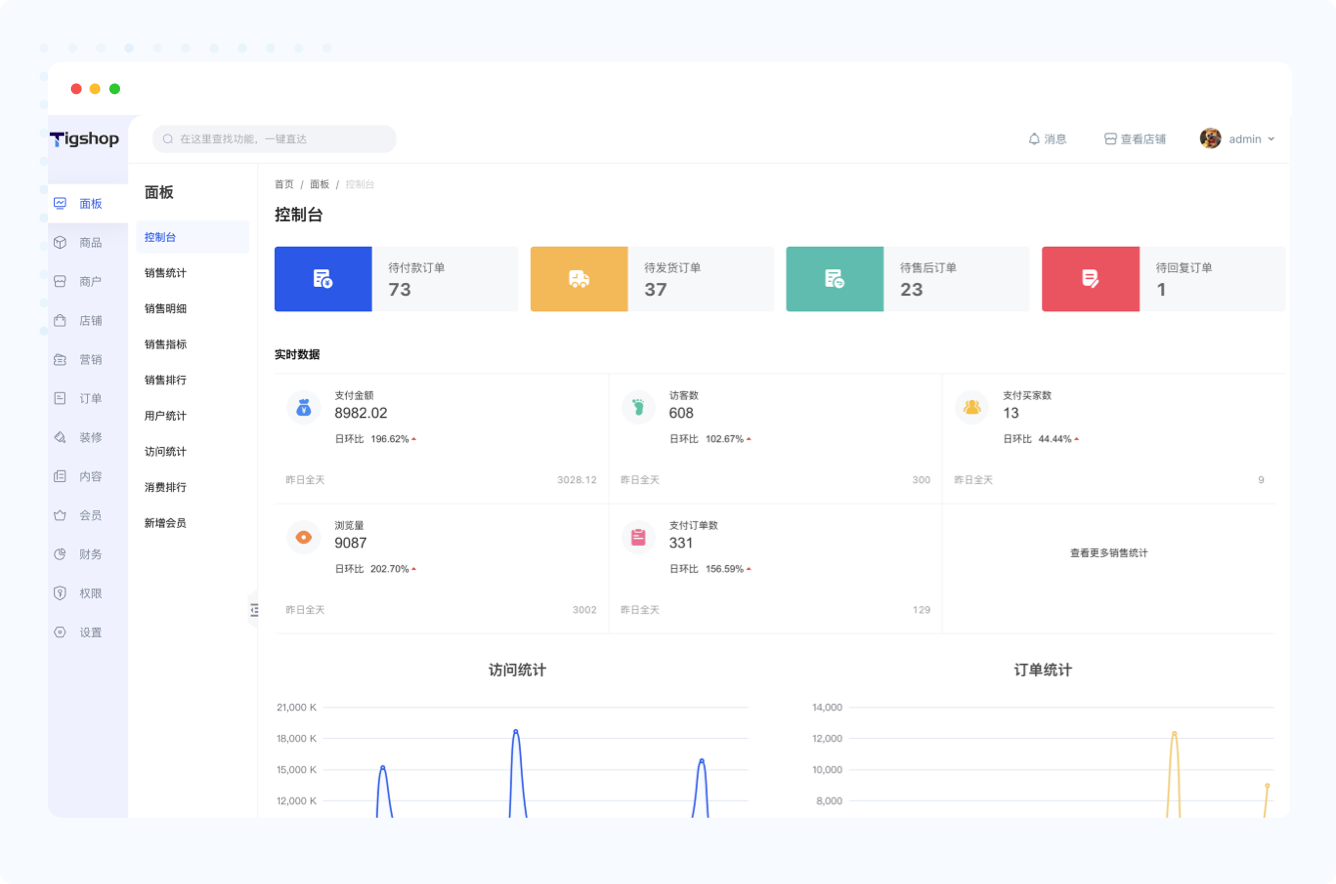Image resolution: width=1336 pixels, height=884 pixels.
Task: Click the 访客数 value 608
Action: pyautogui.click(x=682, y=413)
